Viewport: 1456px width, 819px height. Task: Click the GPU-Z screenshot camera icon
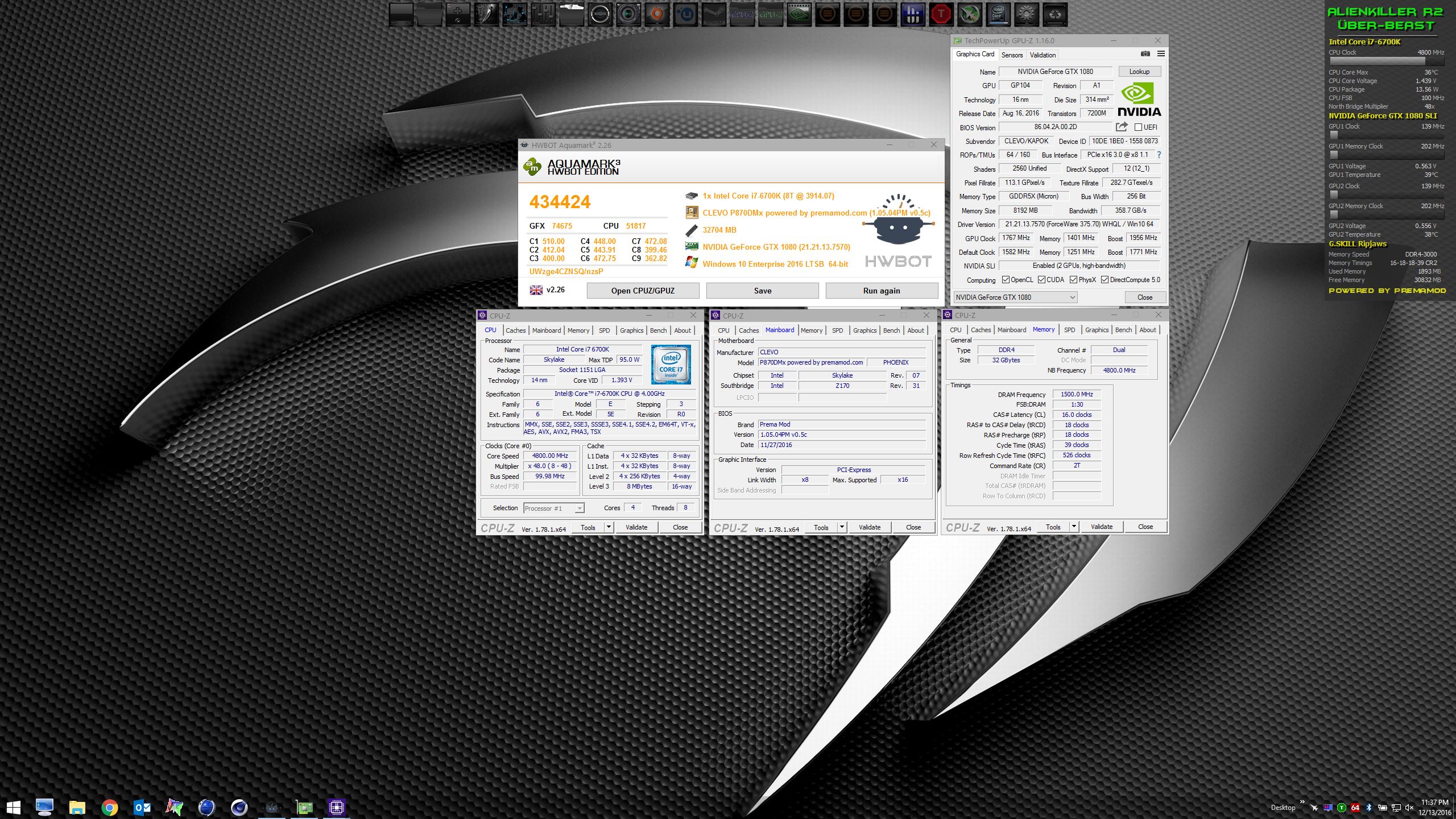[1145, 54]
